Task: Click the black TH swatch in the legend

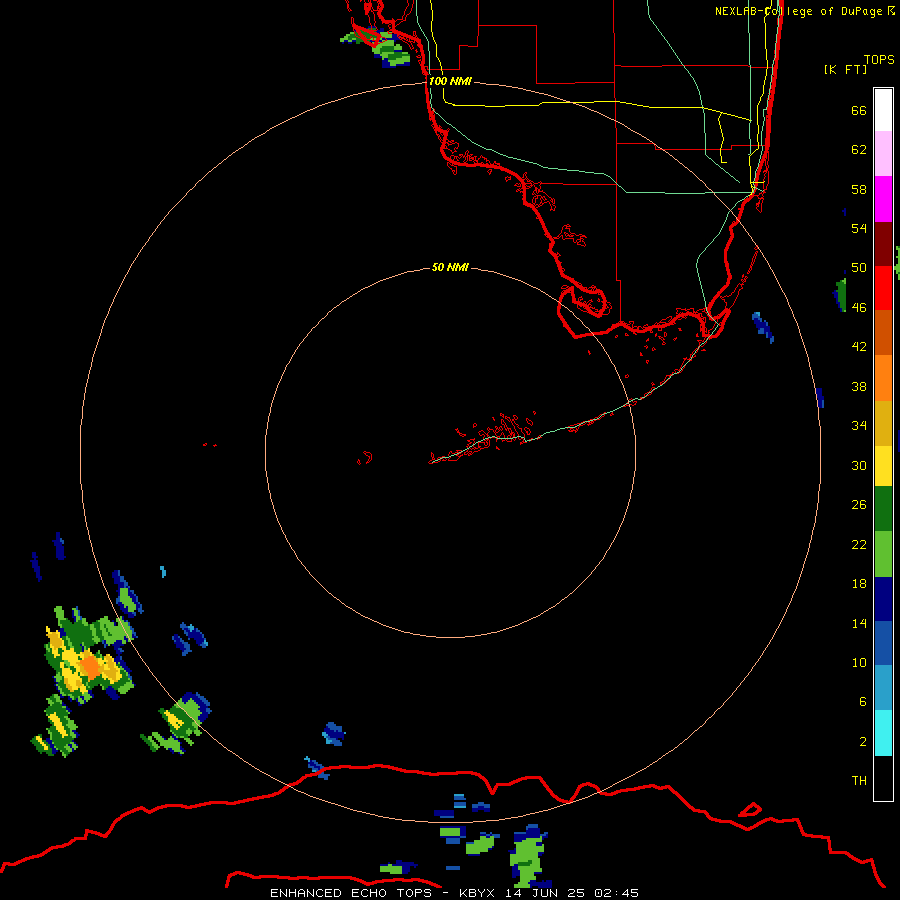Action: [883, 778]
